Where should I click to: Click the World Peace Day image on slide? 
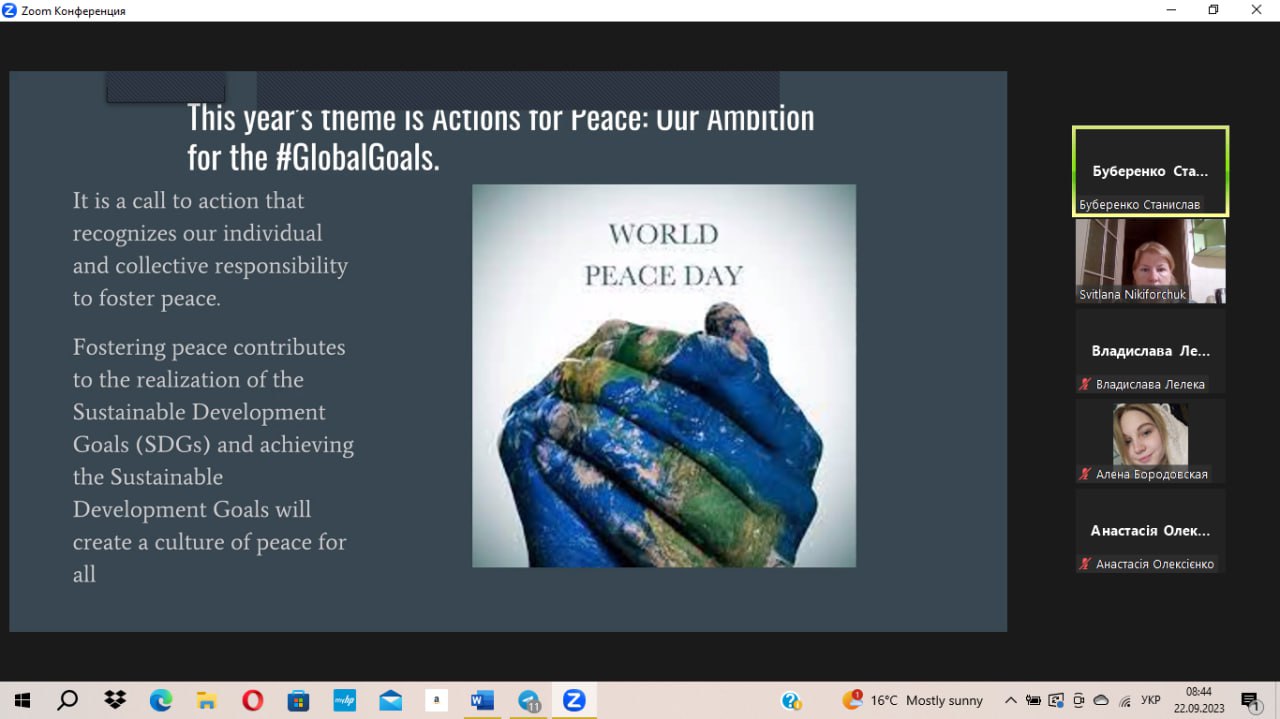click(664, 376)
